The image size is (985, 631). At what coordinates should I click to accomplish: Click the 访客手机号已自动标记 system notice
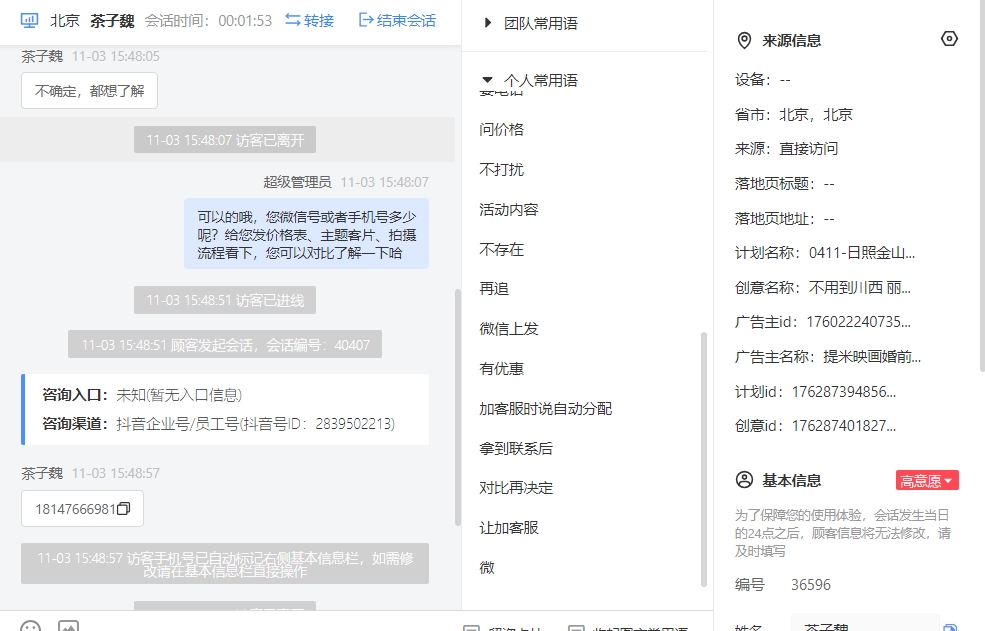click(225, 564)
